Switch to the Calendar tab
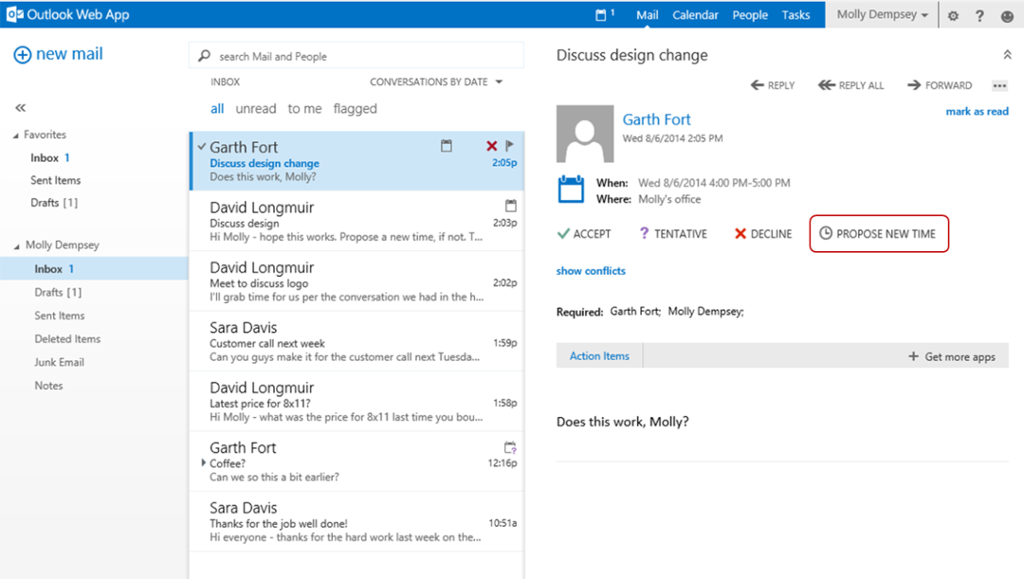1024x579 pixels. [695, 15]
